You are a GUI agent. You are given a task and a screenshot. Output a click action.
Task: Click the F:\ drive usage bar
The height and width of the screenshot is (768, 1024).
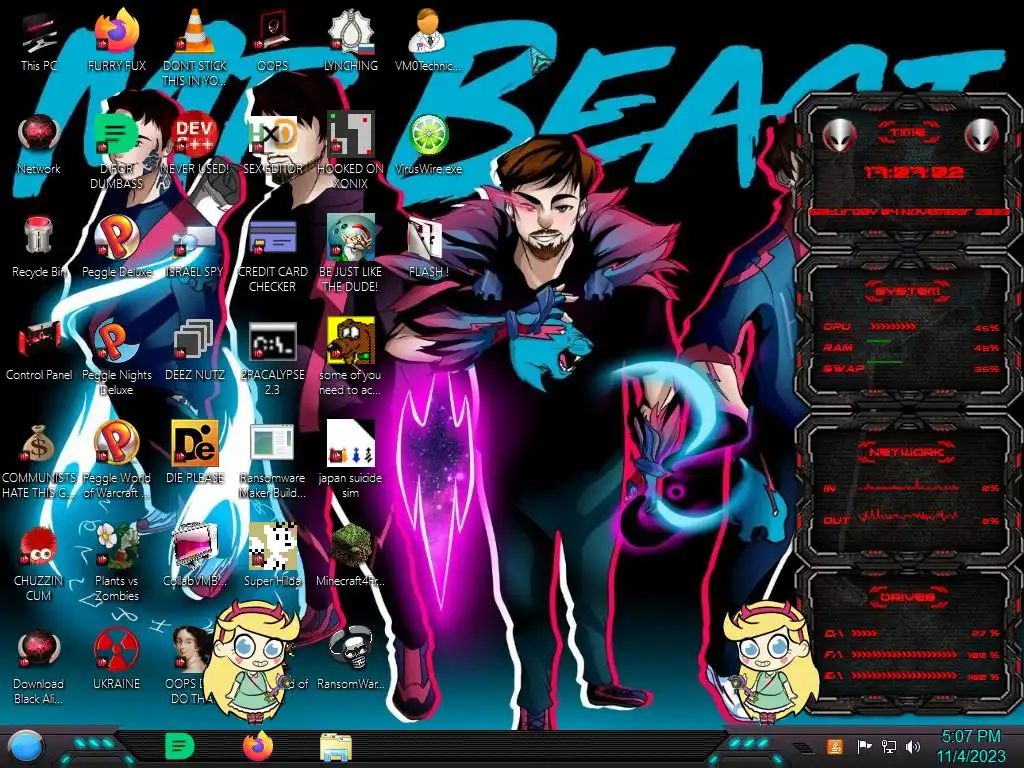(906, 654)
